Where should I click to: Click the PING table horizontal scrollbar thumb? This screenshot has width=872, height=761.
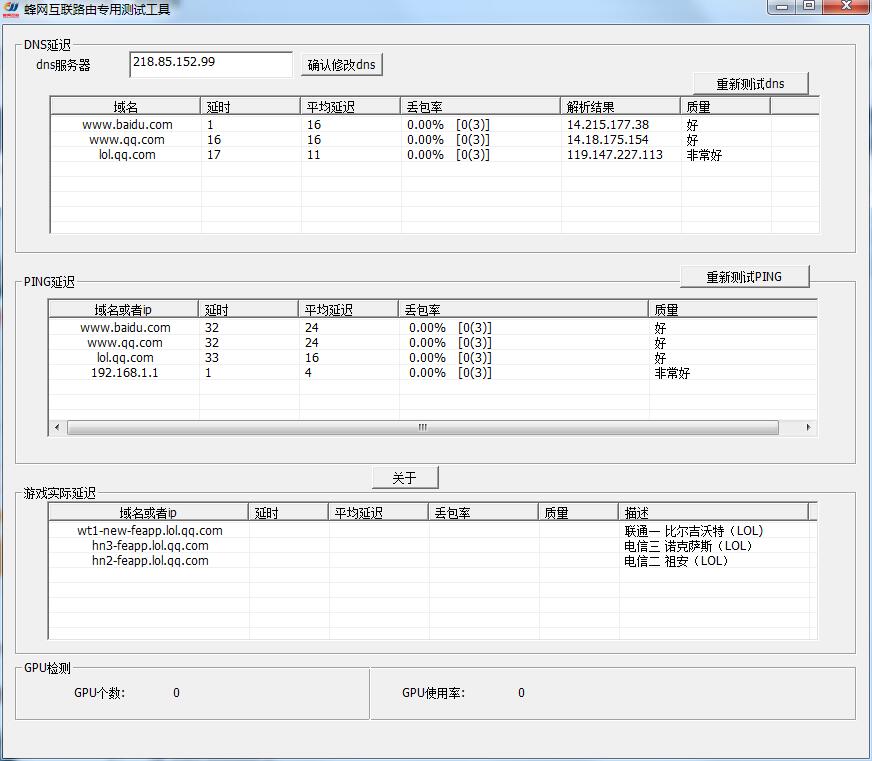point(422,427)
